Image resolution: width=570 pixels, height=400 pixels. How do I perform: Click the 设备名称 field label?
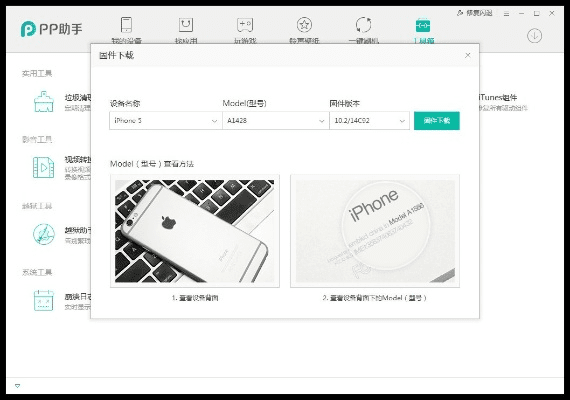click(x=125, y=104)
